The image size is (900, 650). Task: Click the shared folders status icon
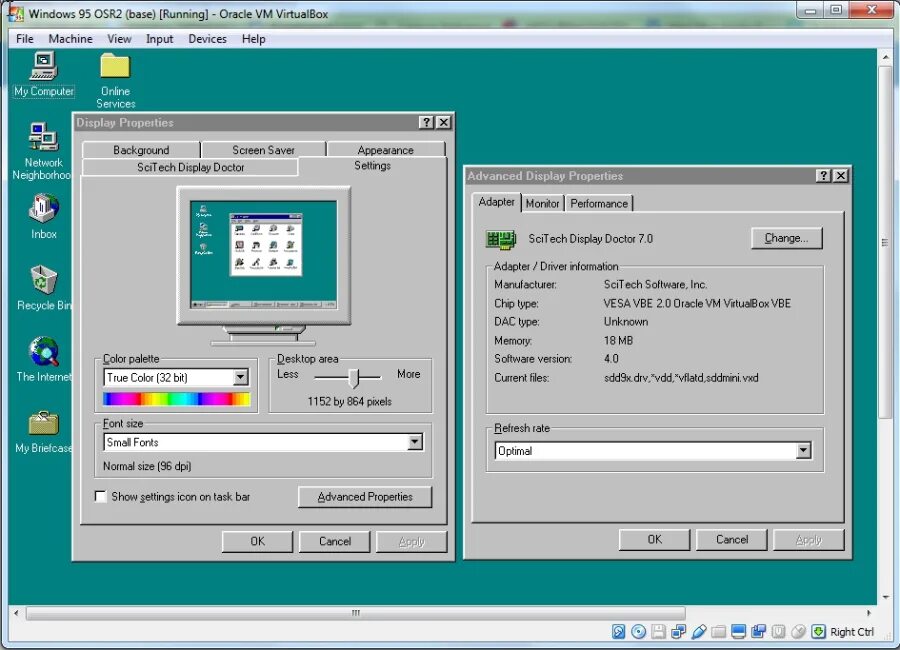[719, 632]
